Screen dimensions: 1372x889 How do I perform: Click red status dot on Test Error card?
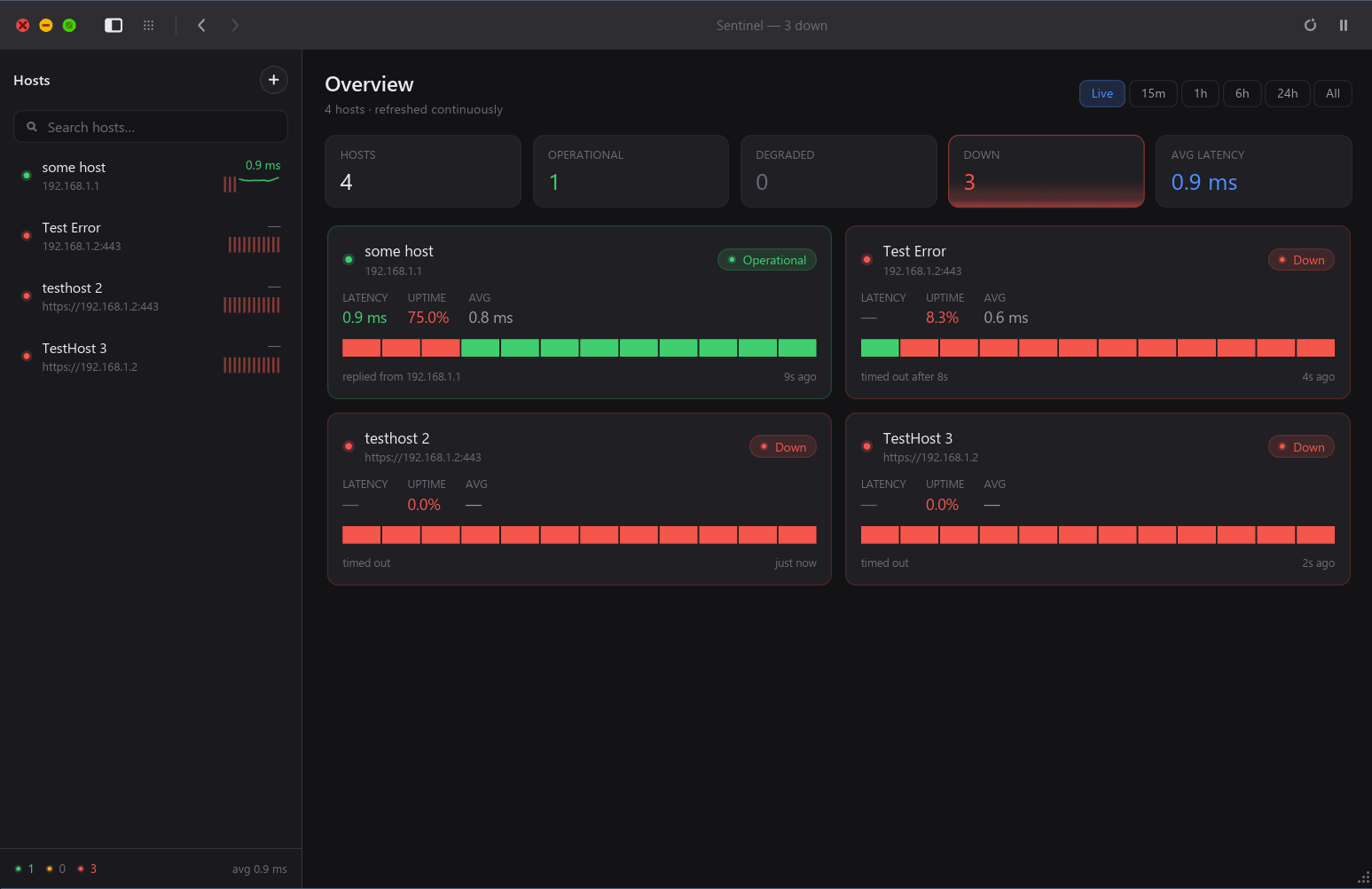click(x=866, y=260)
